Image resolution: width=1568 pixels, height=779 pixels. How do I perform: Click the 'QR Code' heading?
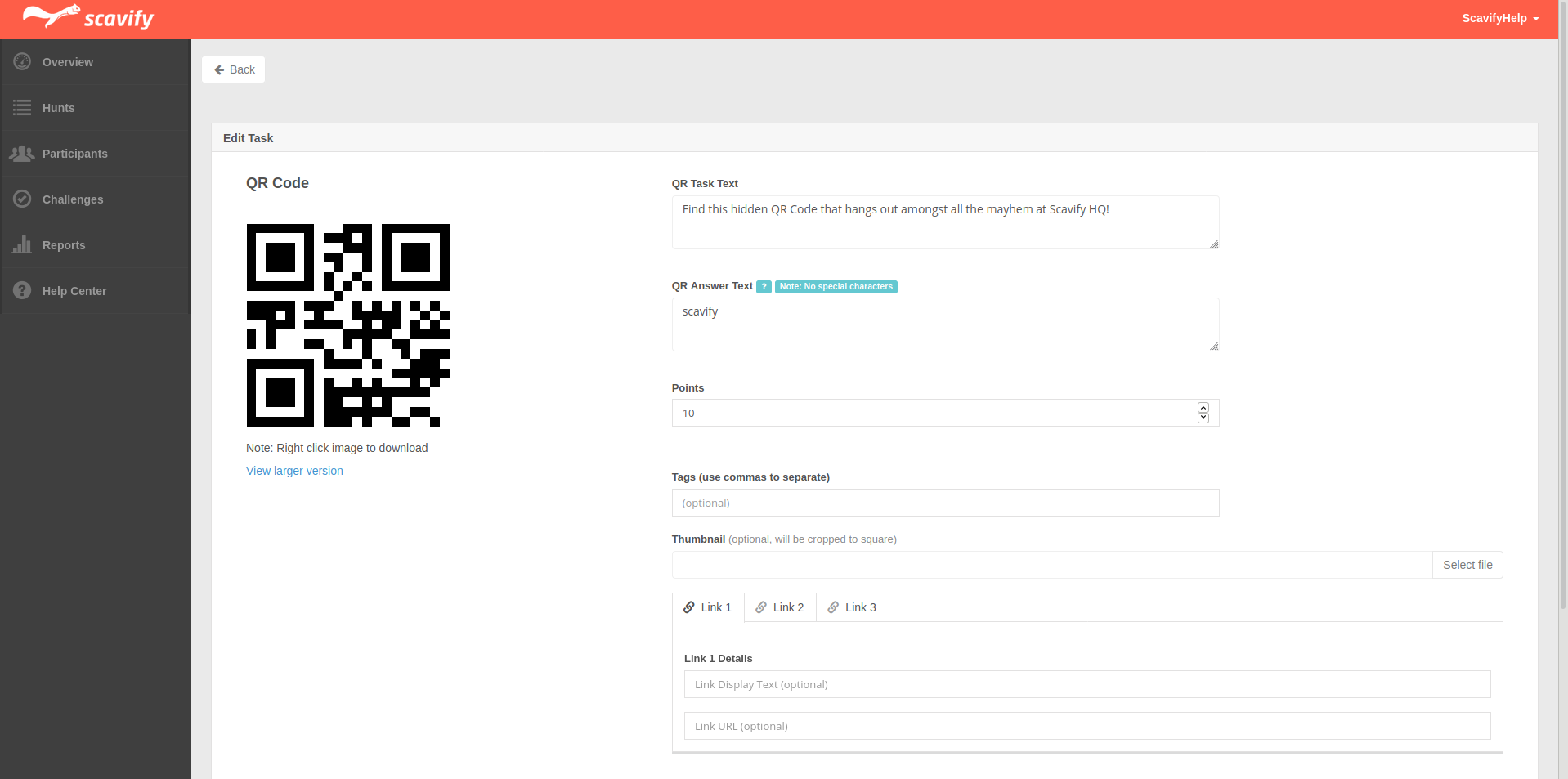pos(277,183)
